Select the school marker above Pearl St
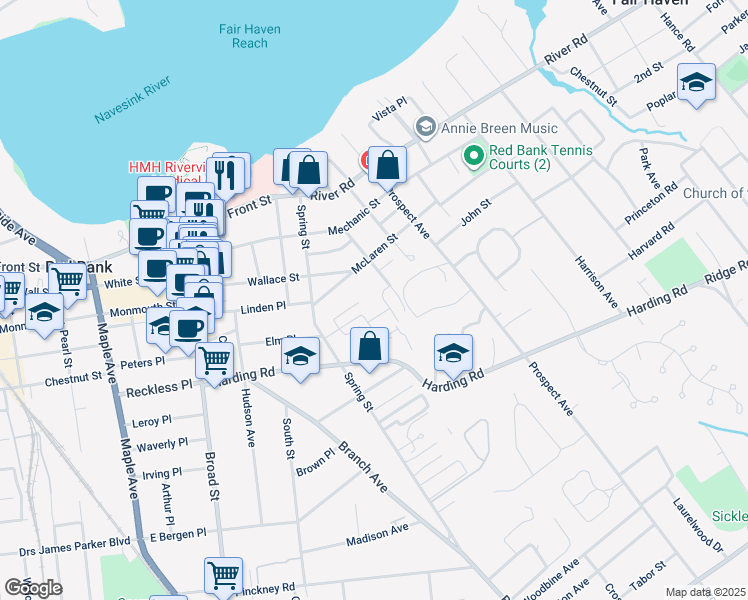This screenshot has width=748, height=600. coord(42,313)
